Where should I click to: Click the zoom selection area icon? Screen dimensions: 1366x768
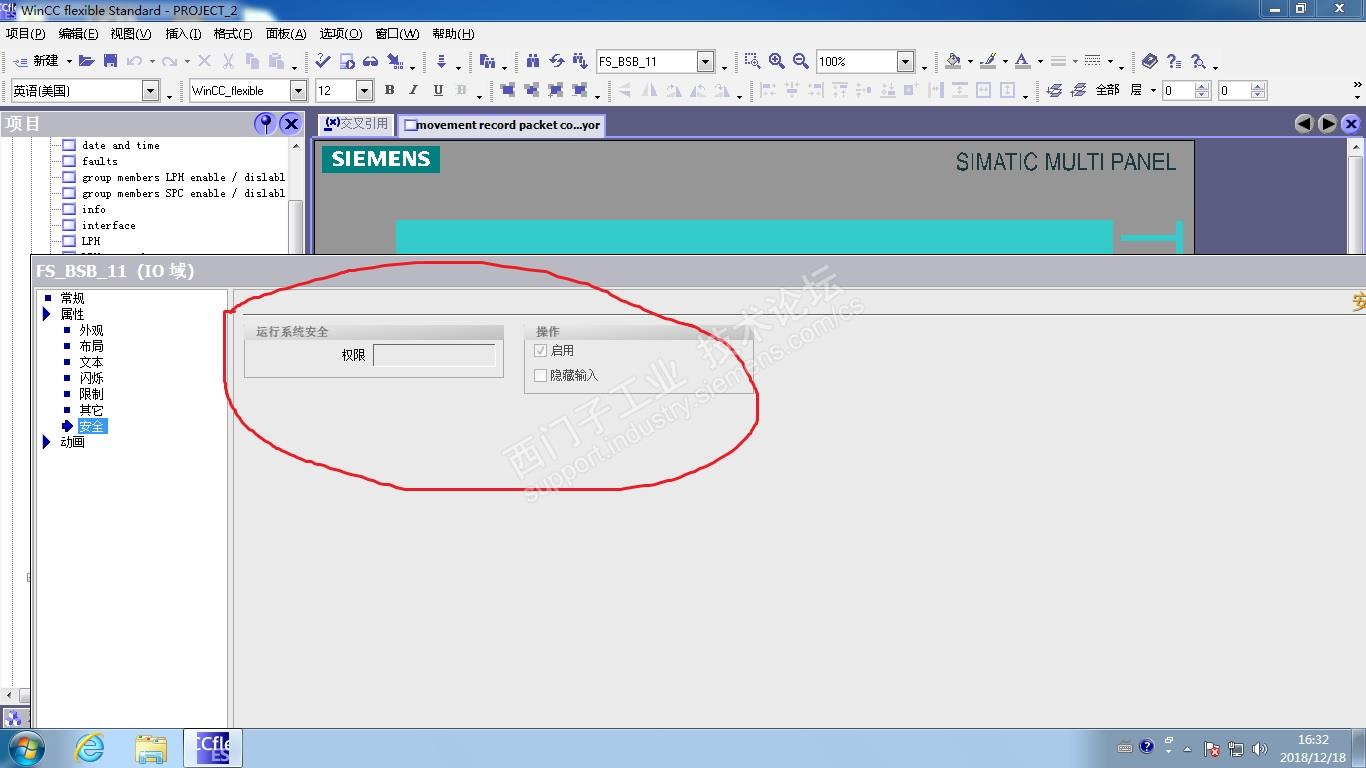click(x=752, y=61)
